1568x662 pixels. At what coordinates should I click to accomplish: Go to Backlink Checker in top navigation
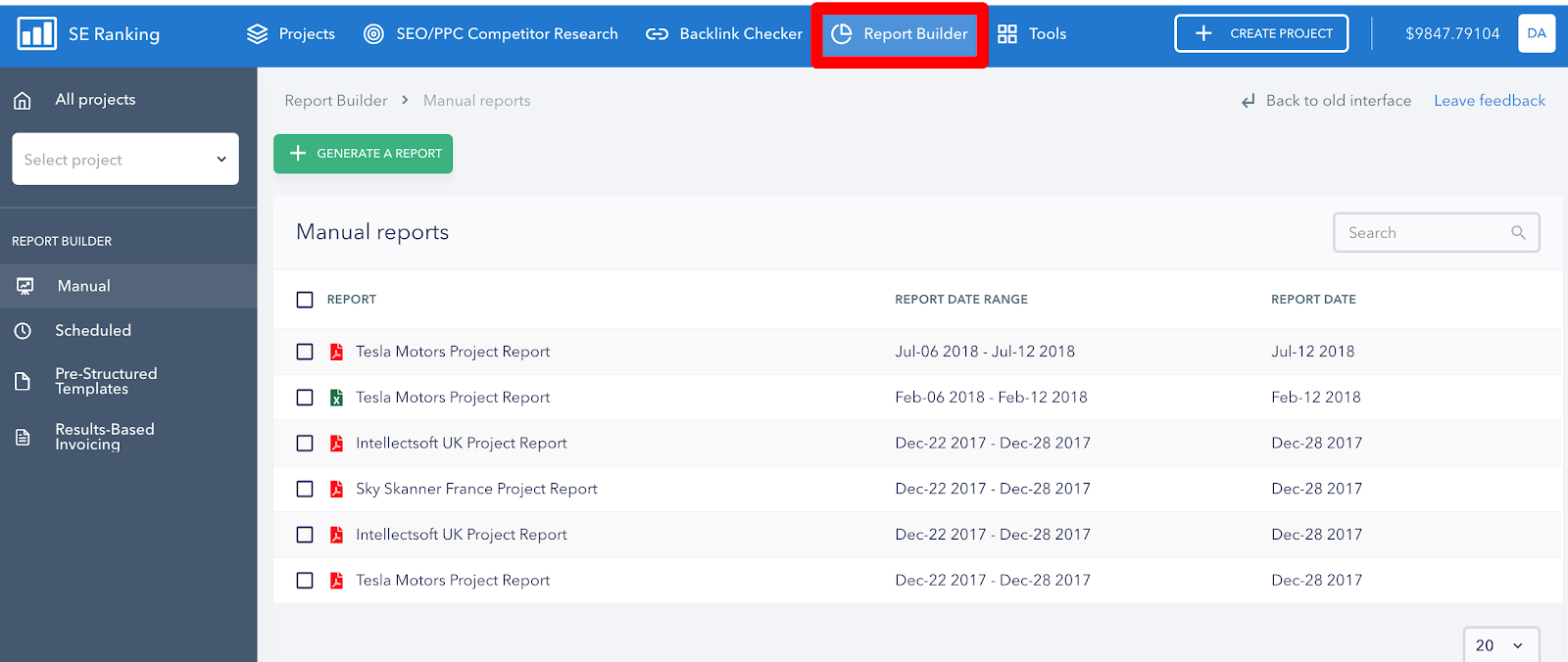pyautogui.click(x=724, y=33)
